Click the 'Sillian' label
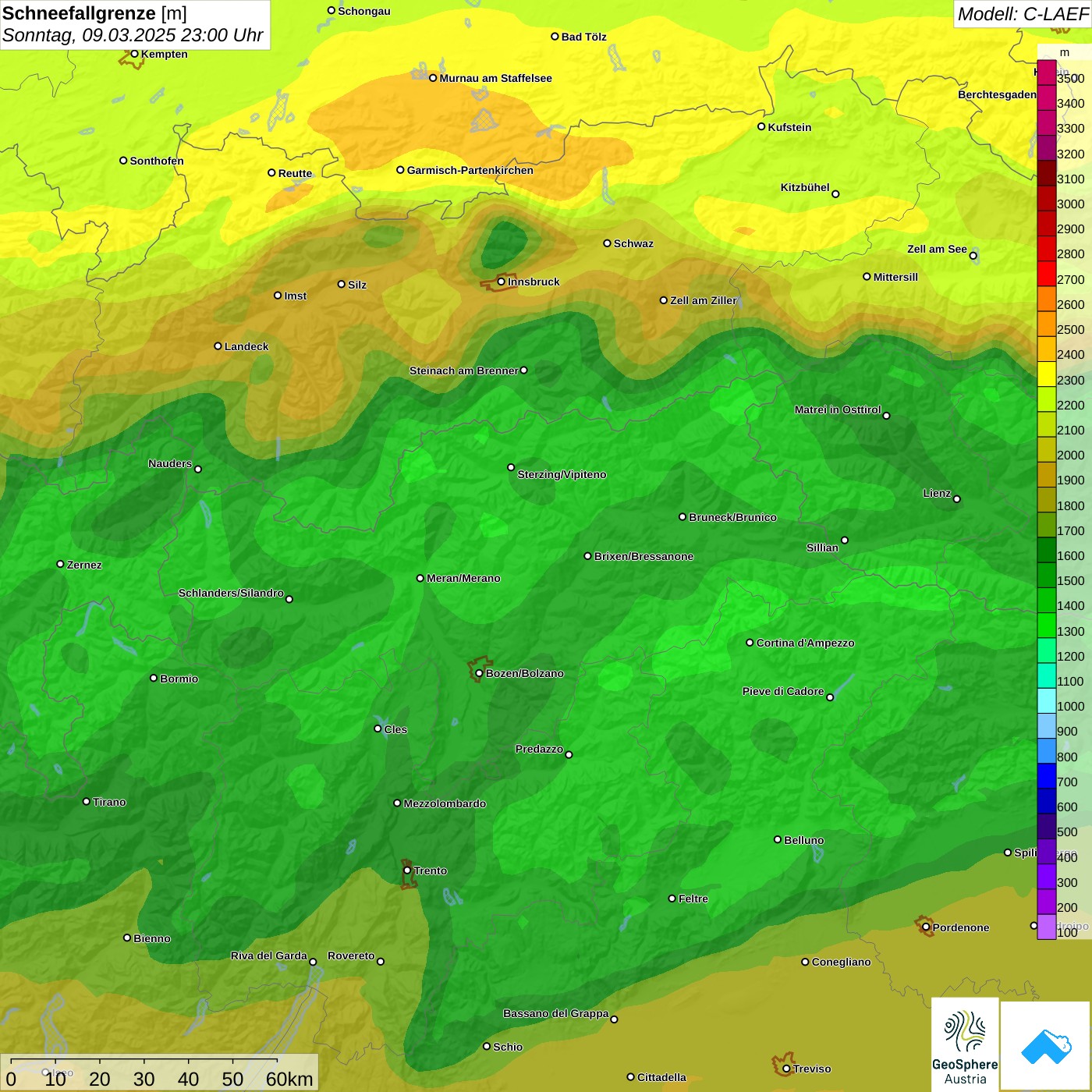 [x=822, y=548]
